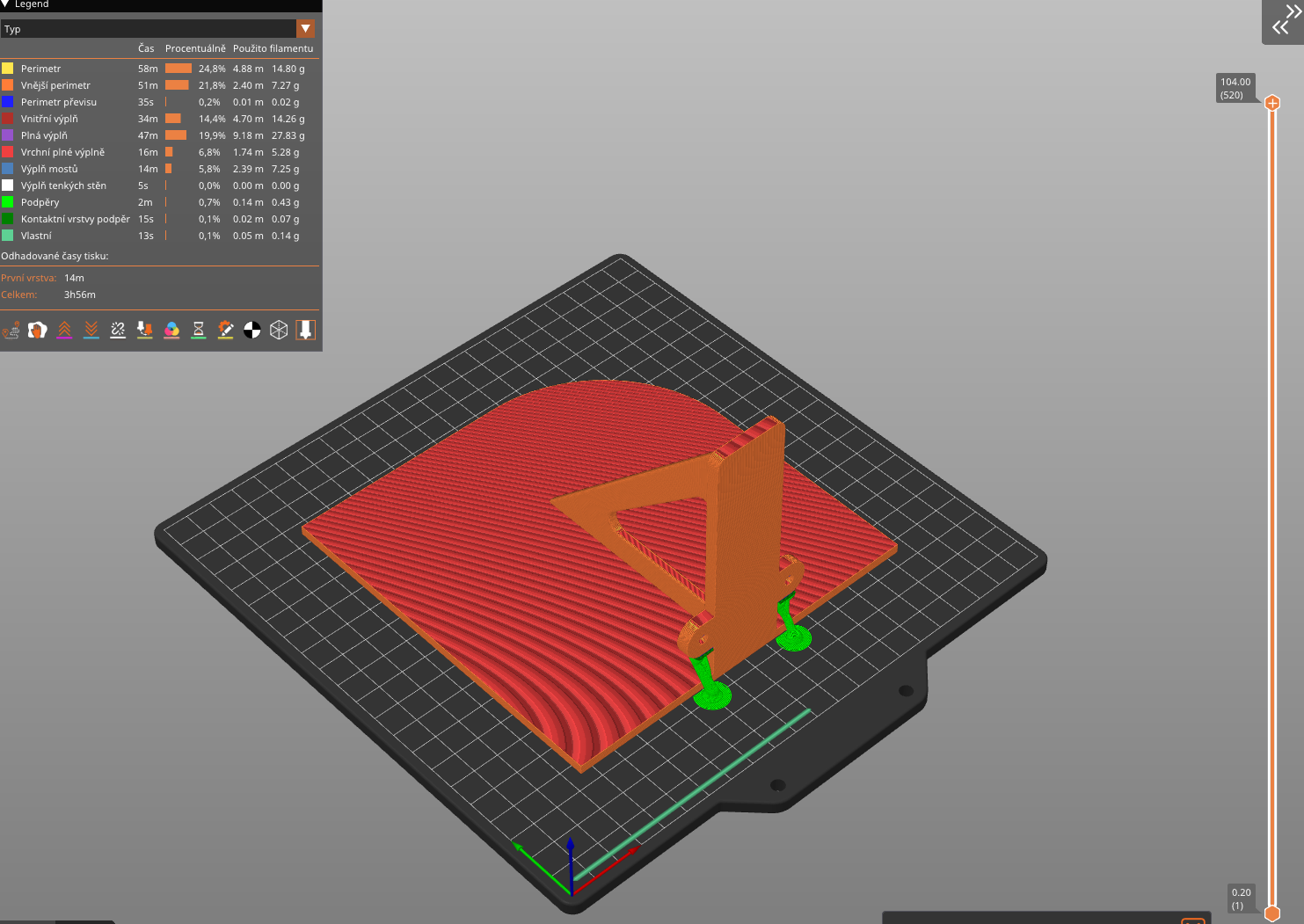
Task: Toggle travel moves visibility icon
Action: point(11,330)
